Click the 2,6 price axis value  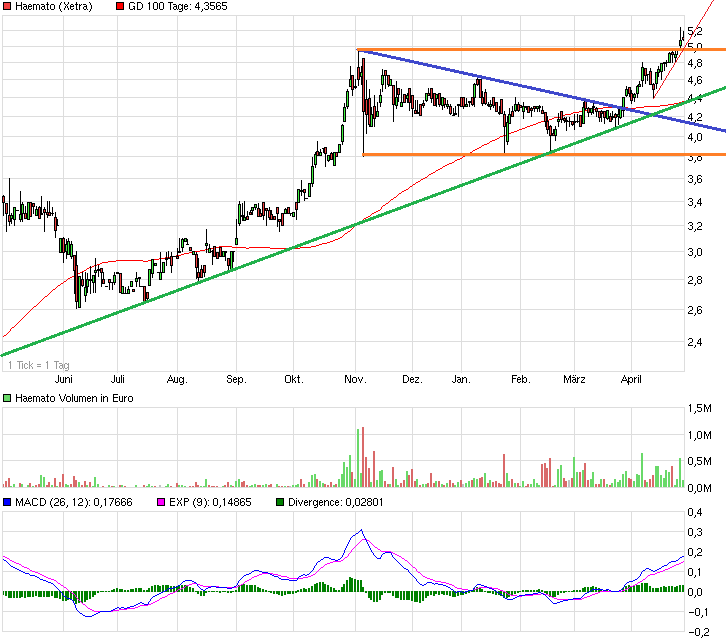point(695,310)
